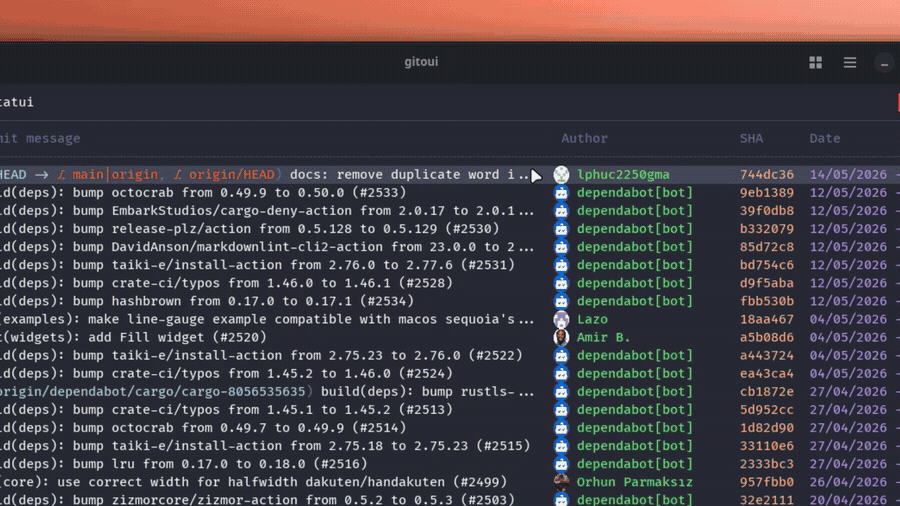
Task: Click dependabot avatar on commit a443724 row
Action: point(561,355)
